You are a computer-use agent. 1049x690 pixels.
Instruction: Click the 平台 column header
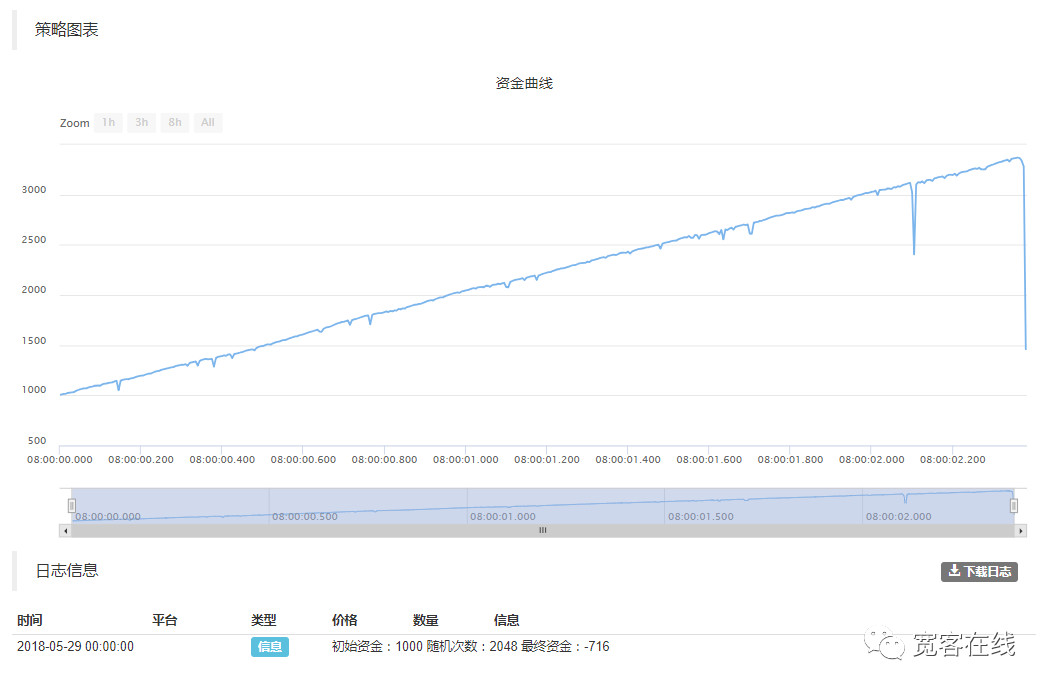pos(165,620)
